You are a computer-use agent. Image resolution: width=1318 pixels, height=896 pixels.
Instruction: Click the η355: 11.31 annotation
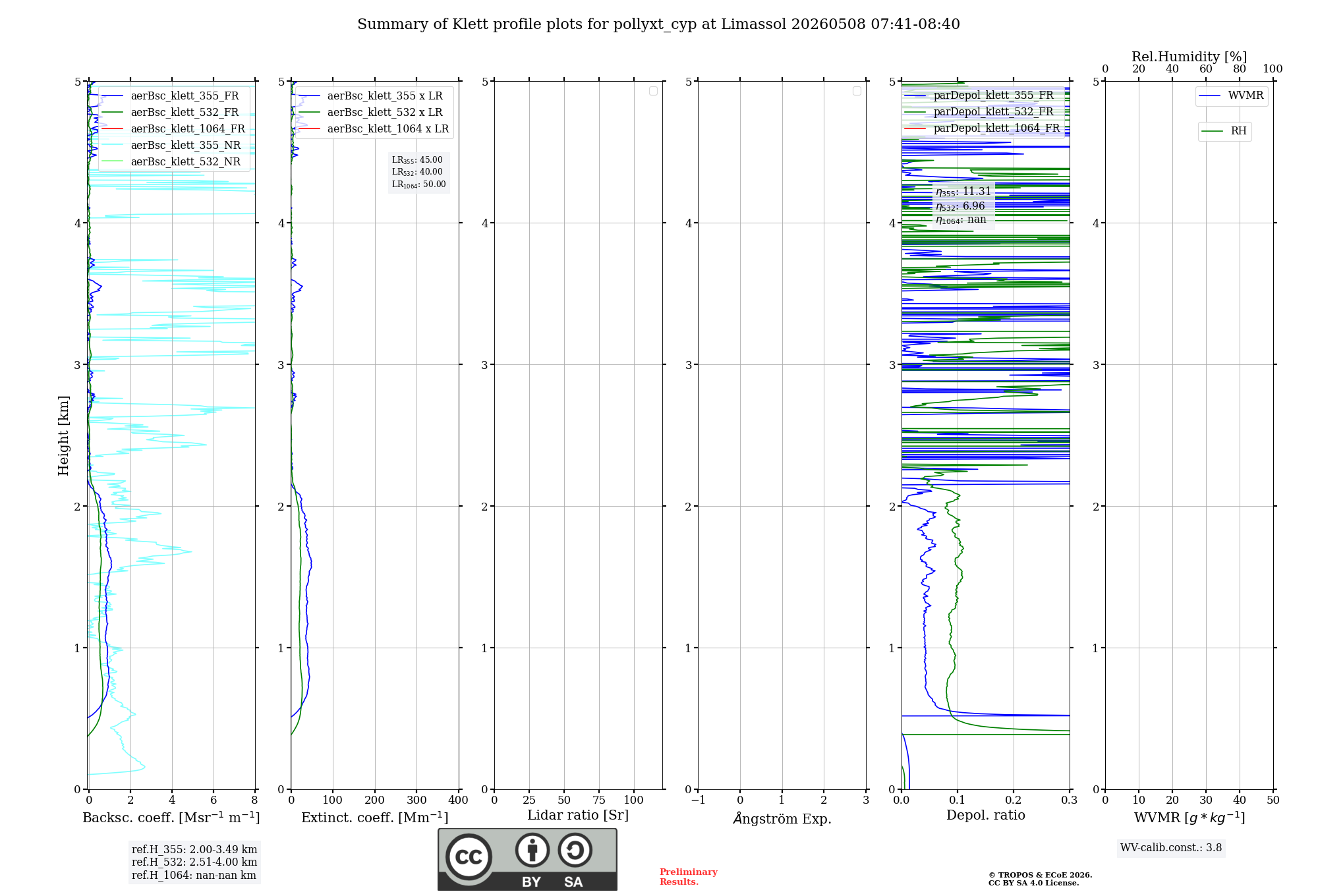pos(963,192)
